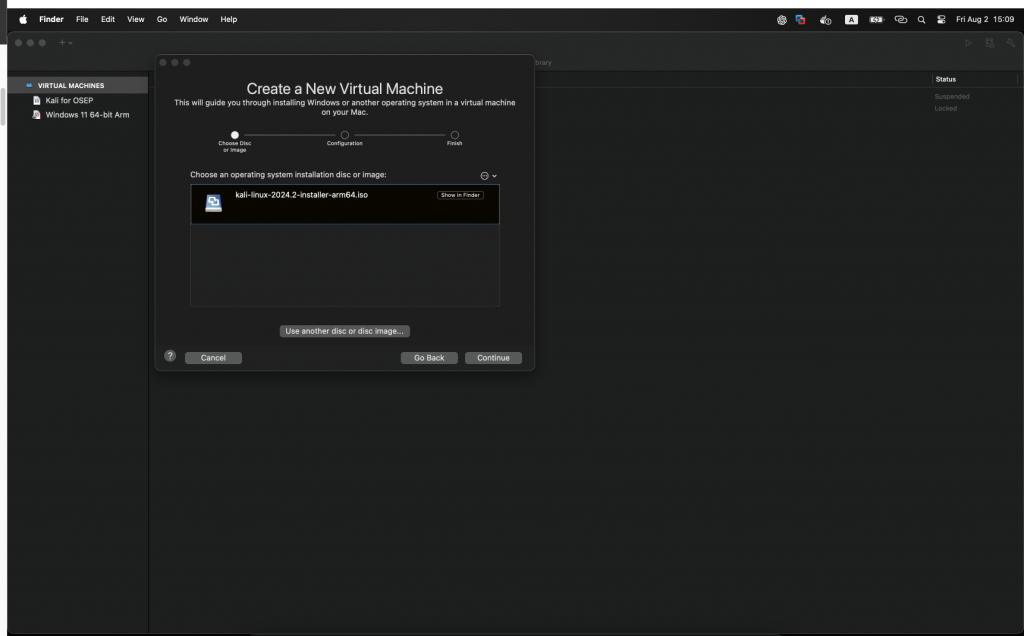Image resolution: width=1024 pixels, height=636 pixels.
Task: Open Spotlight search magnifier
Action: click(x=921, y=20)
